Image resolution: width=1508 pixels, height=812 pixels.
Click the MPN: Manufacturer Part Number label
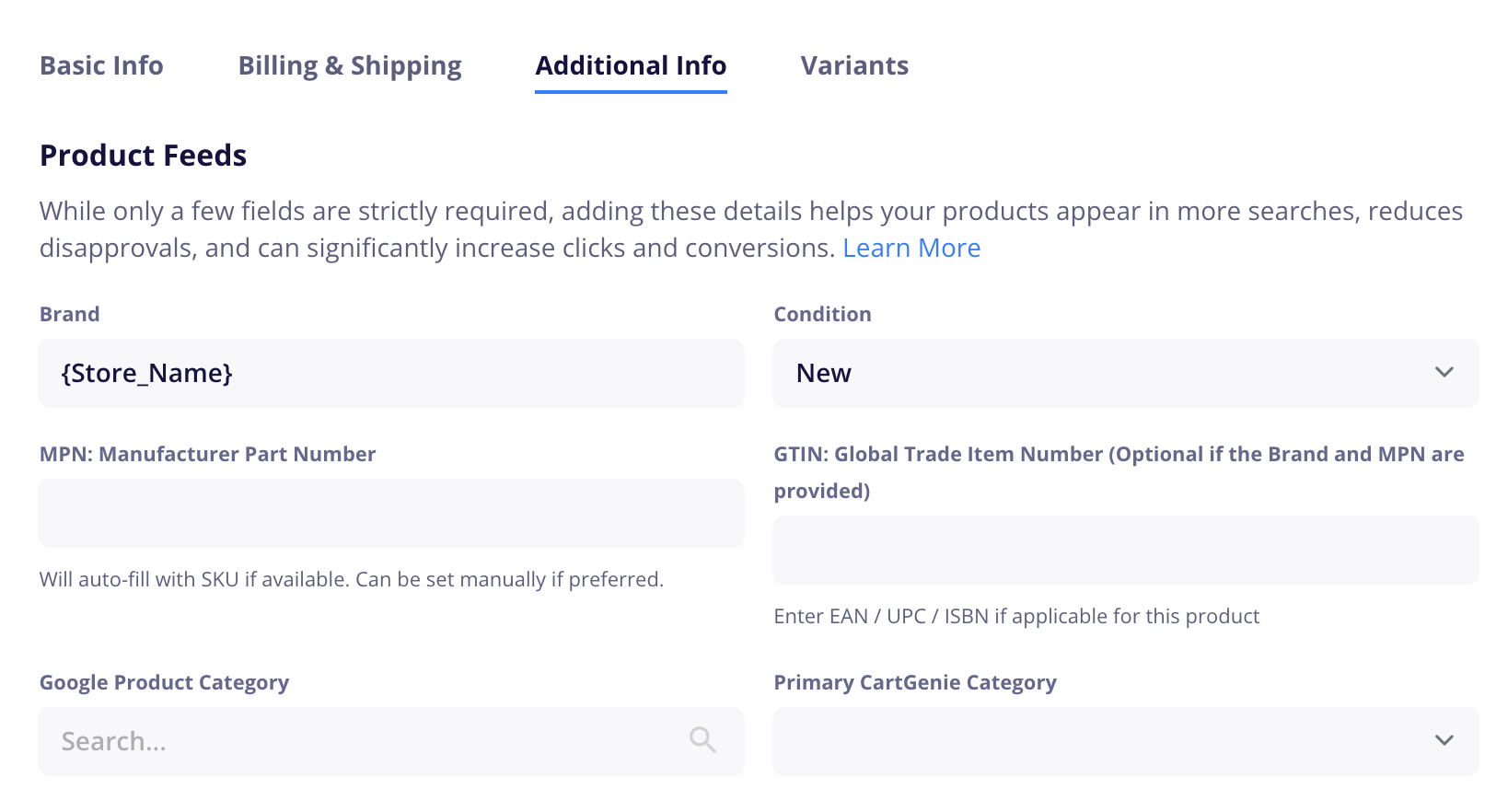coord(207,455)
